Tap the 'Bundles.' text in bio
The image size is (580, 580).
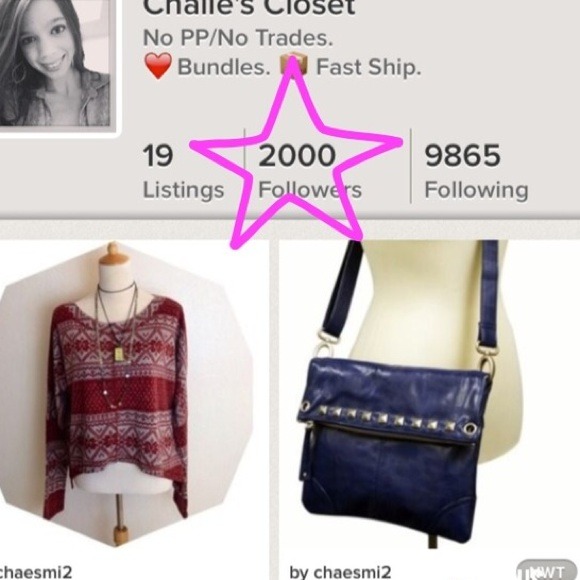point(224,67)
